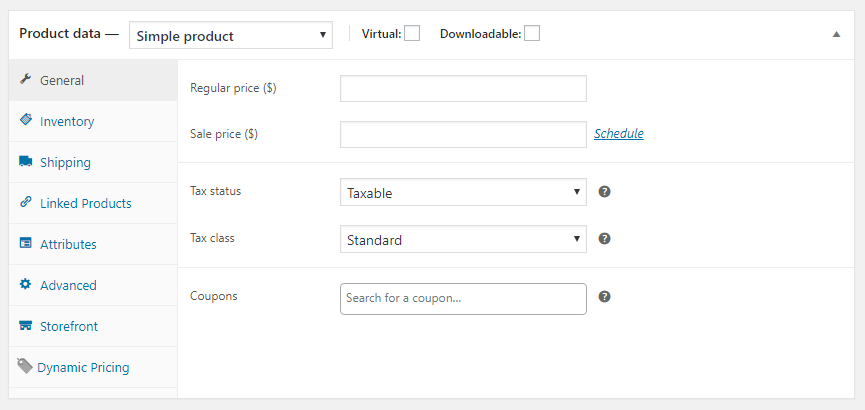Screen dimensions: 865x410
Task: Click the Schedule sale link
Action: click(x=618, y=134)
